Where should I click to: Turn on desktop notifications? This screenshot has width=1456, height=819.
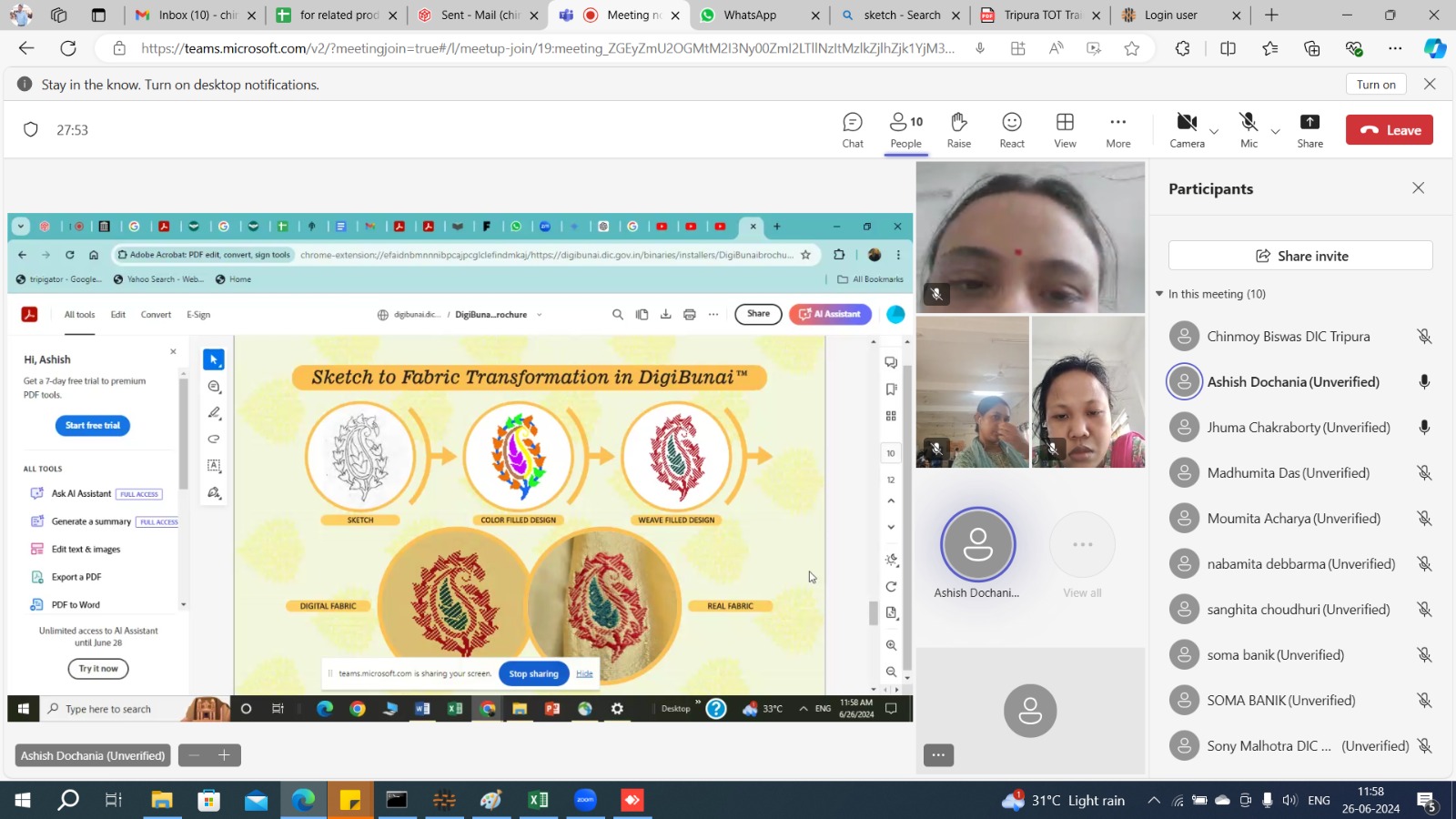[1376, 85]
